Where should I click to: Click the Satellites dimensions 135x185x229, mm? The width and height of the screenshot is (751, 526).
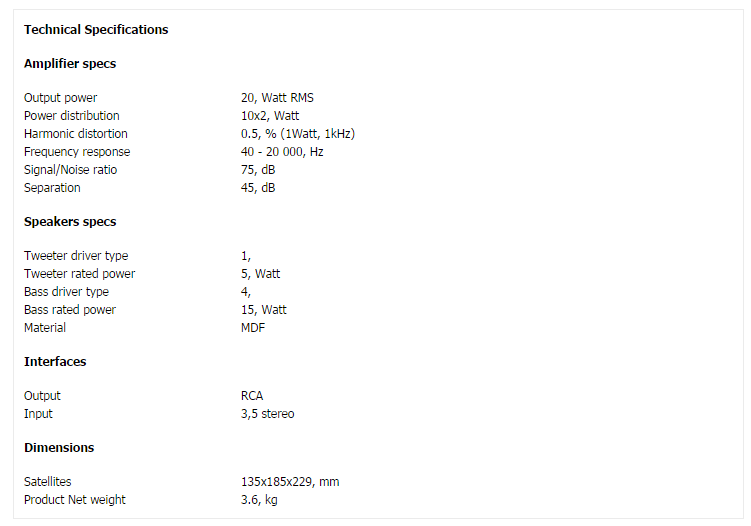[290, 482]
